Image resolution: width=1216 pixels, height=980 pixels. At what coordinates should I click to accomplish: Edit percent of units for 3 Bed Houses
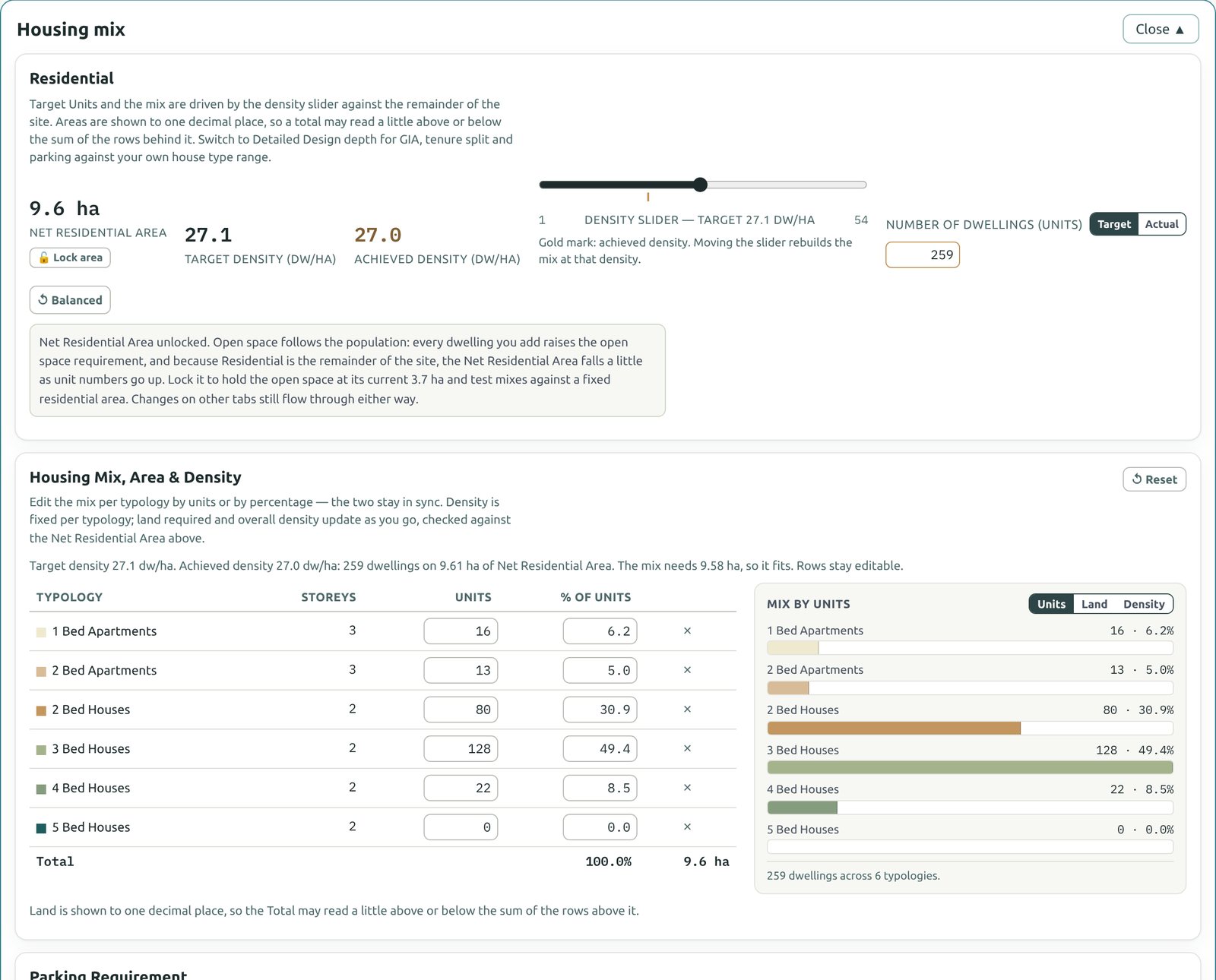(x=600, y=749)
